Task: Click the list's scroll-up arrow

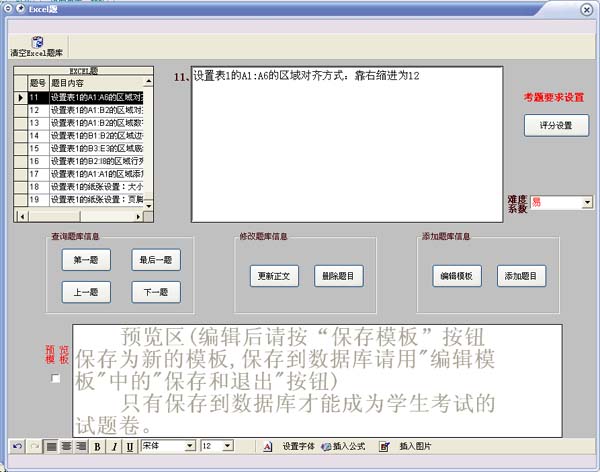Action: point(148,81)
